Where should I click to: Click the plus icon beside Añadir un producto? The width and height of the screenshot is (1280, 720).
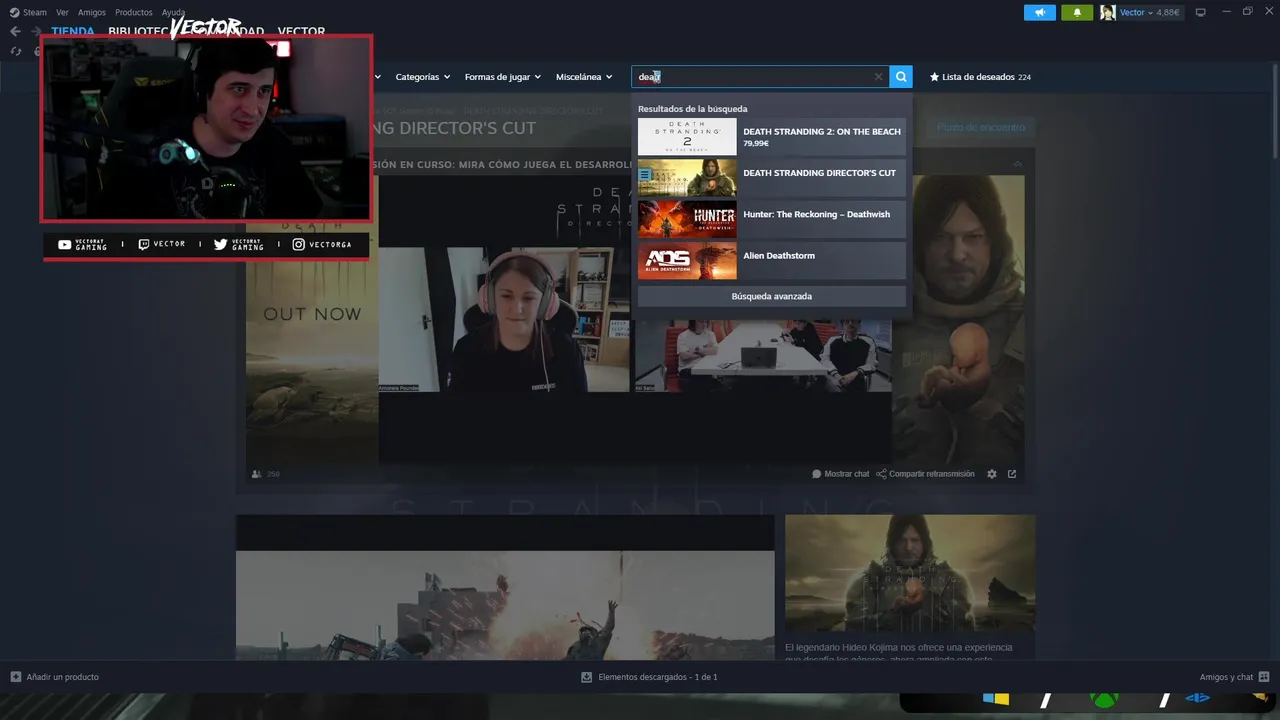15,677
